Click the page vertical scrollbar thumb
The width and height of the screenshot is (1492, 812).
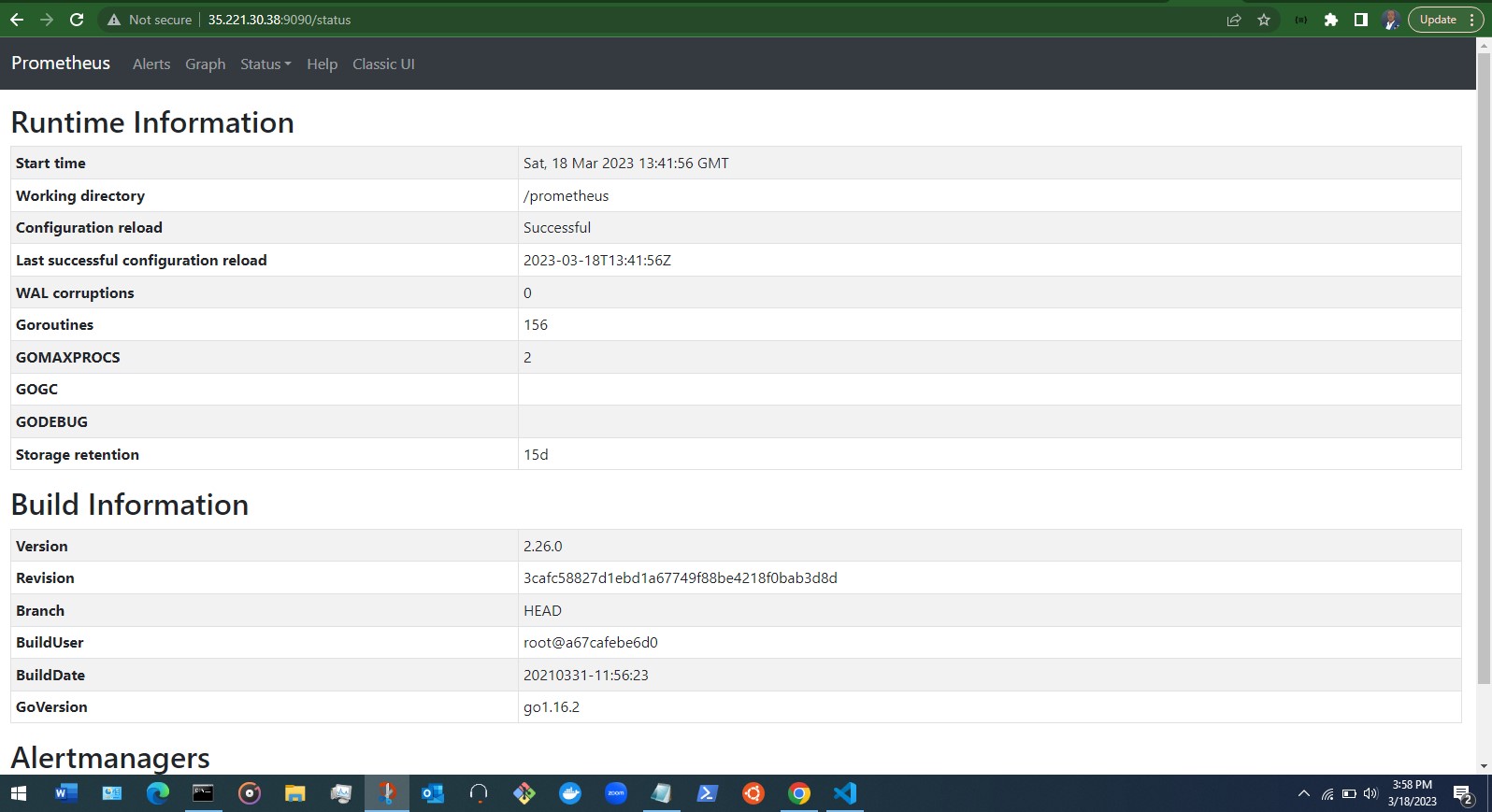coord(1484,368)
